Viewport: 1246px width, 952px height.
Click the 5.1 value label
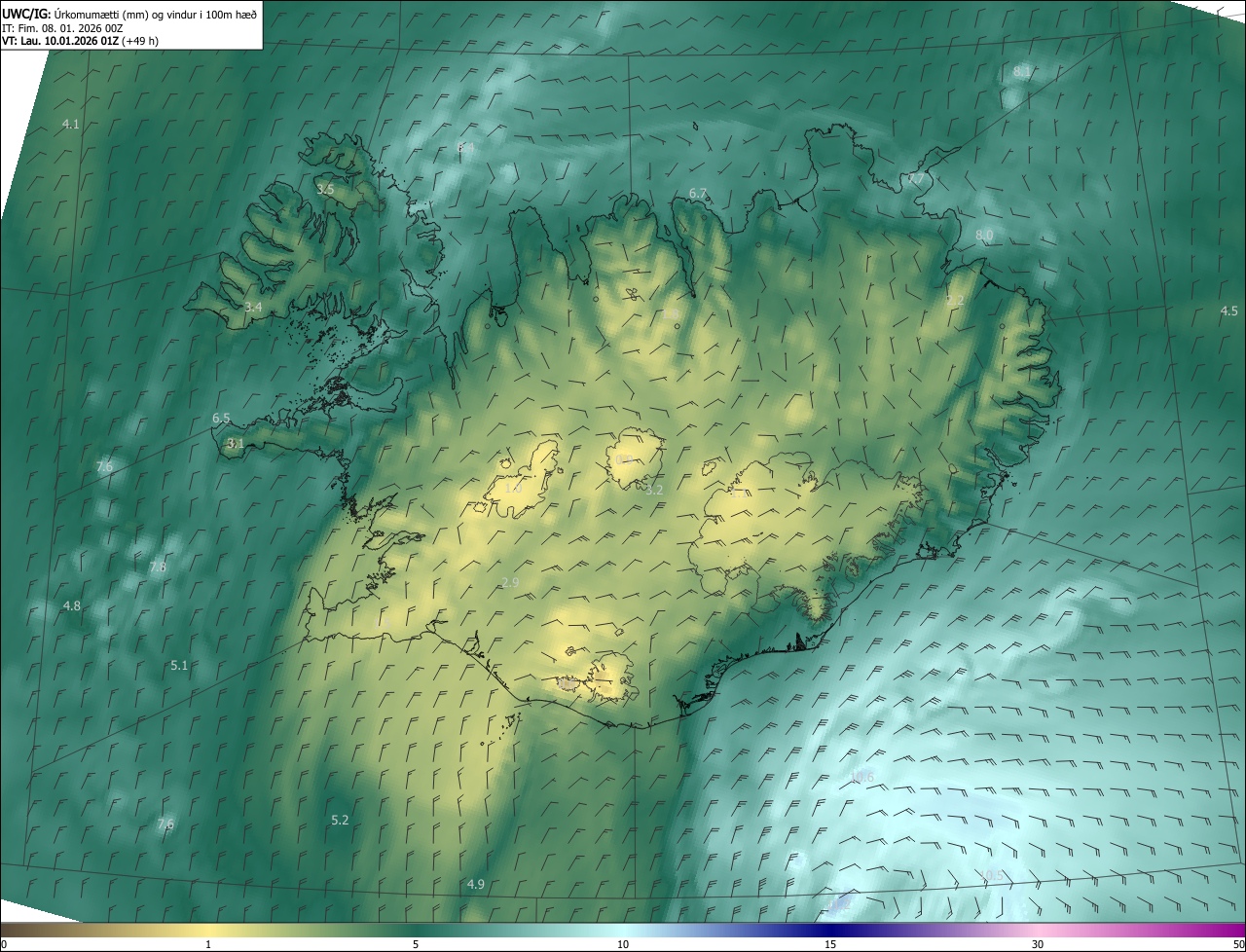tap(179, 665)
